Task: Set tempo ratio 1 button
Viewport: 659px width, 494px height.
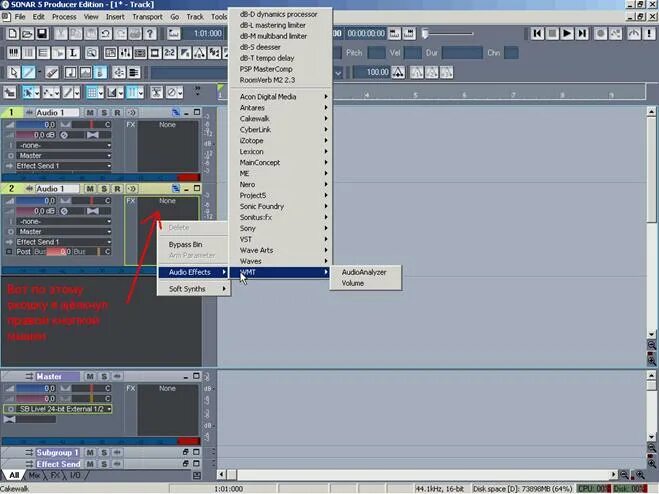Action: tap(416, 72)
